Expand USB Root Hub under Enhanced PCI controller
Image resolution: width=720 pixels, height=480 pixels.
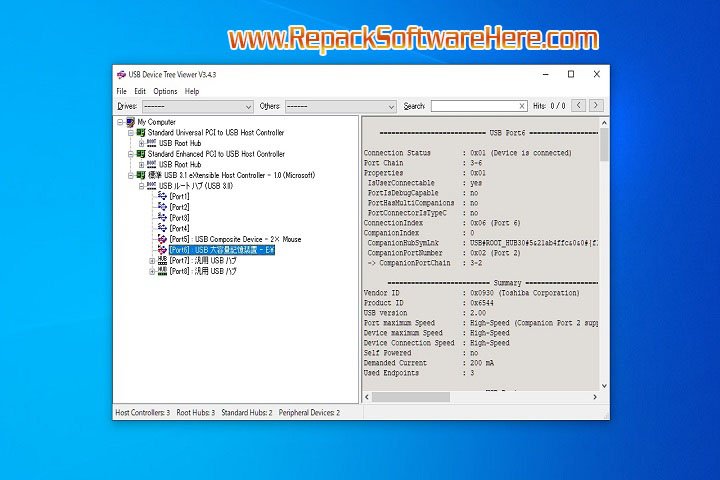click(141, 164)
